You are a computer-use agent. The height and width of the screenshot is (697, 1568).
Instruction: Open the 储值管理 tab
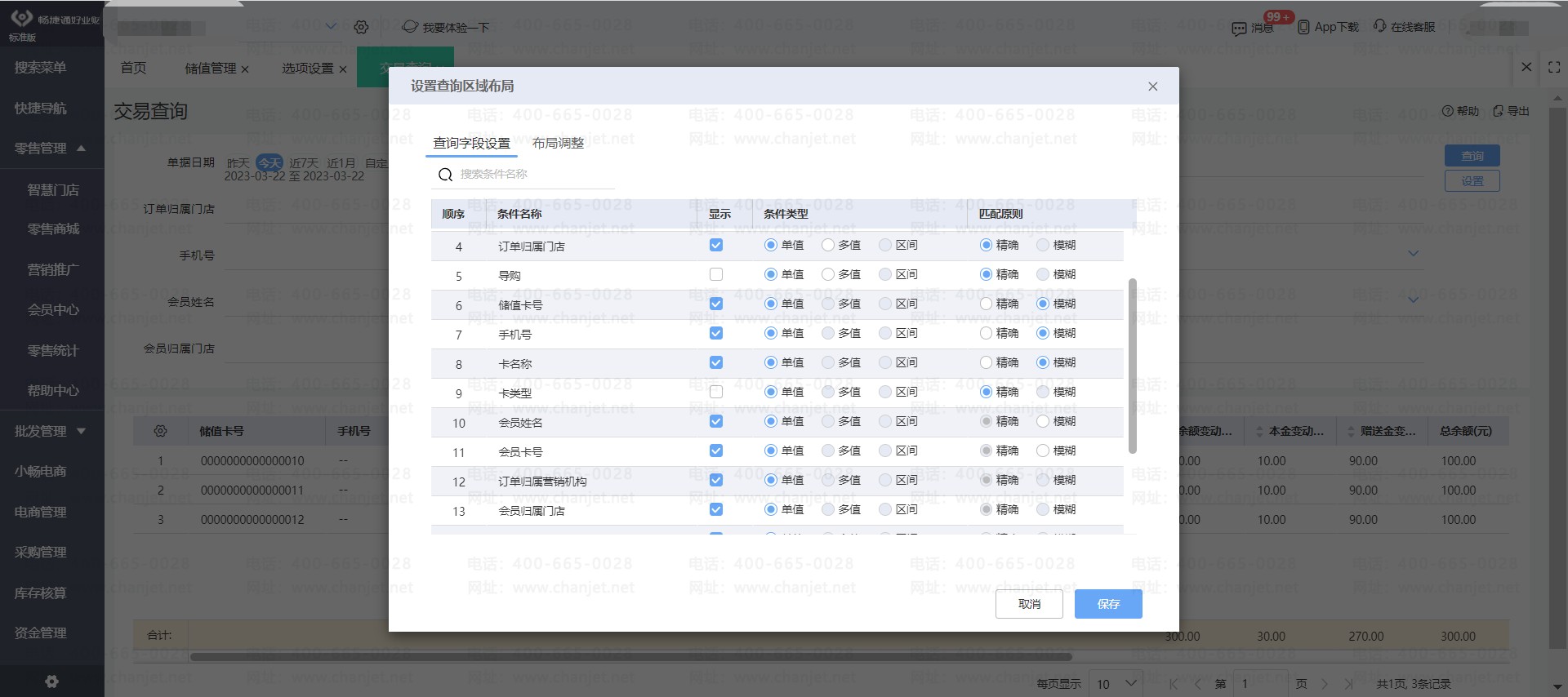[210, 69]
